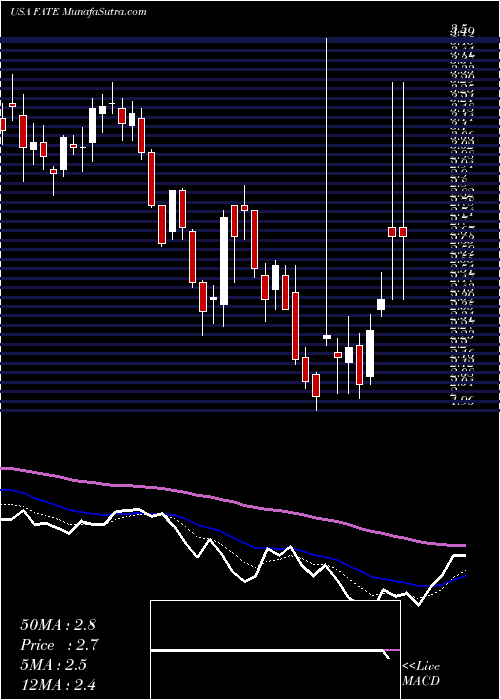Click the Price : 2.7 label

coord(59,645)
